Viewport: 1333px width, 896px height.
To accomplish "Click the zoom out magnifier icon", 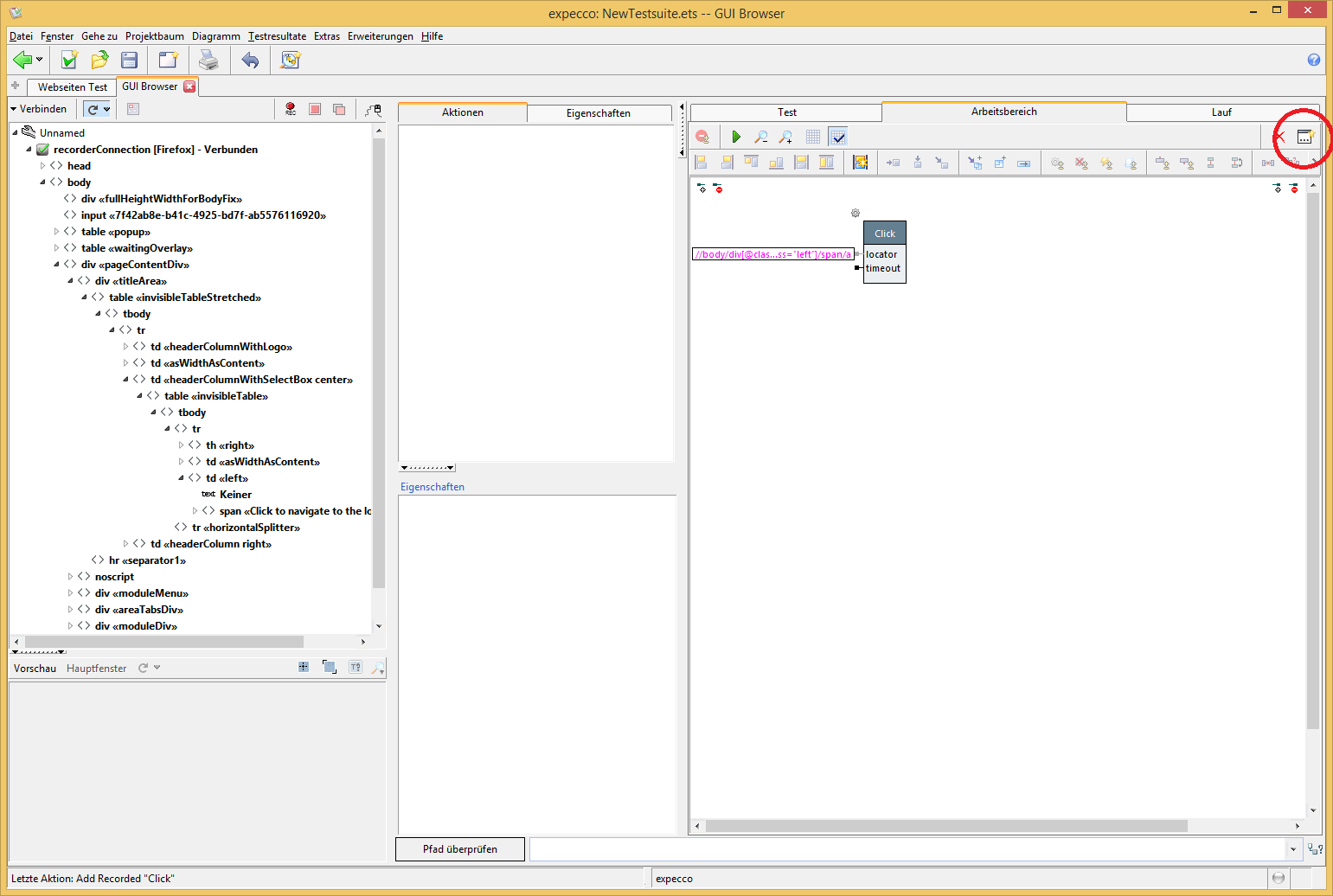I will [761, 137].
